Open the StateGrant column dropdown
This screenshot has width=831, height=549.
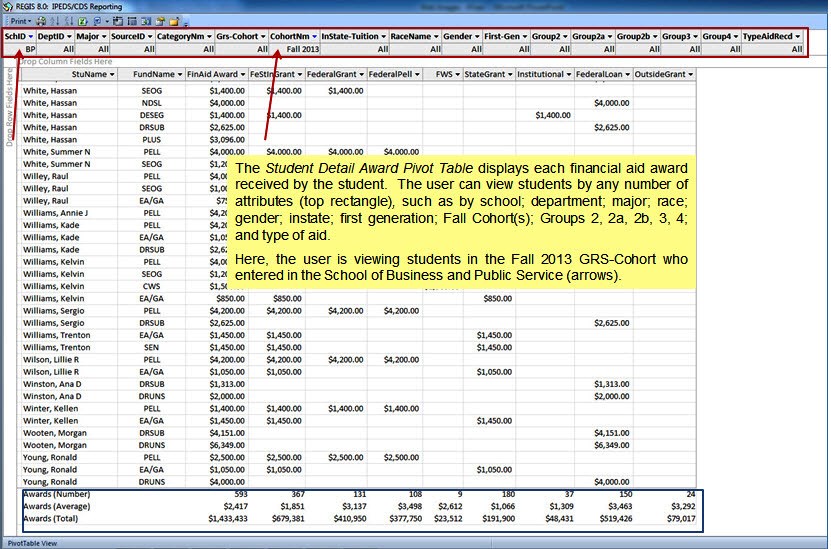tap(510, 74)
